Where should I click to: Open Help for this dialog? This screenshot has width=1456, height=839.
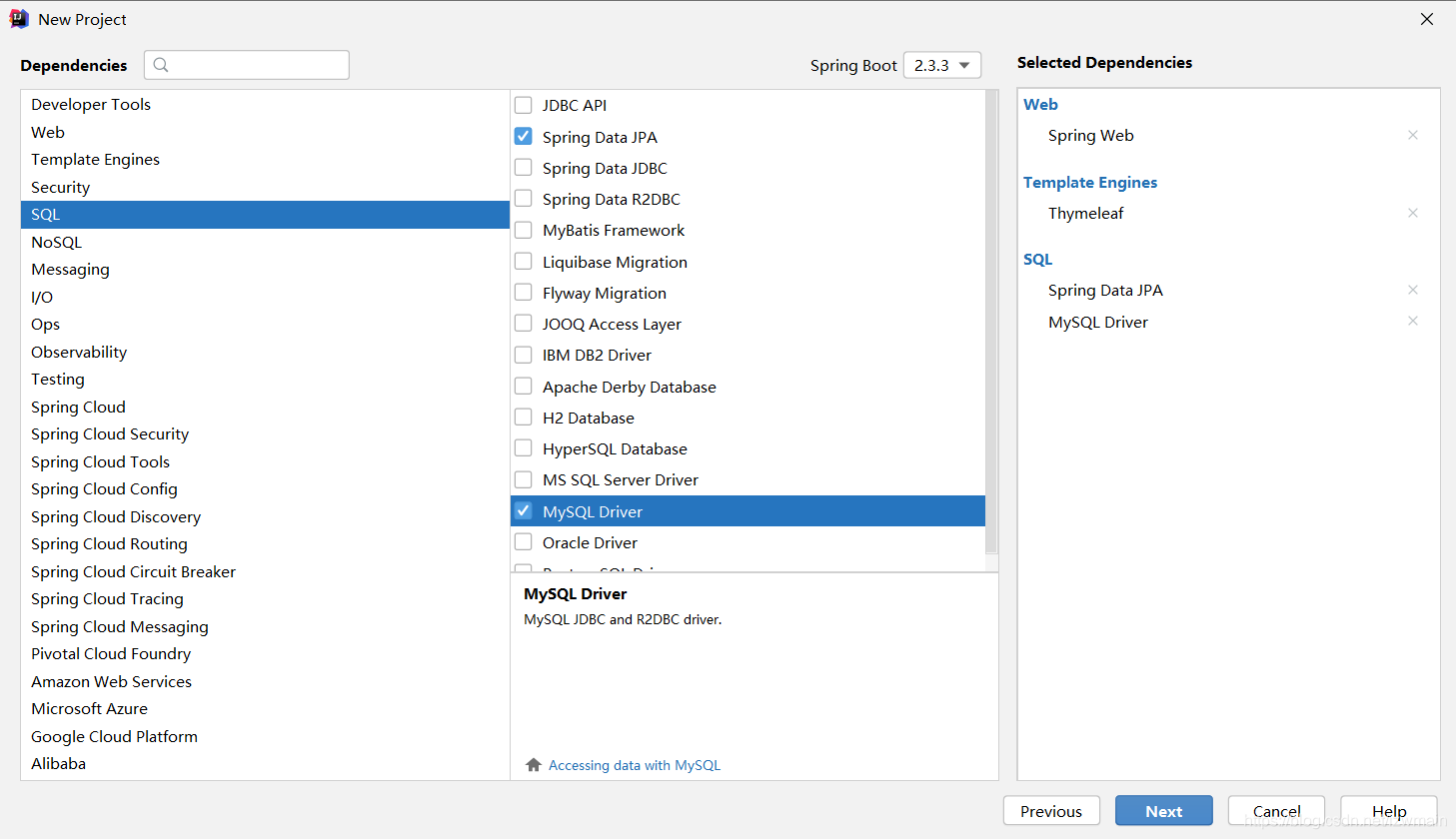click(1389, 811)
